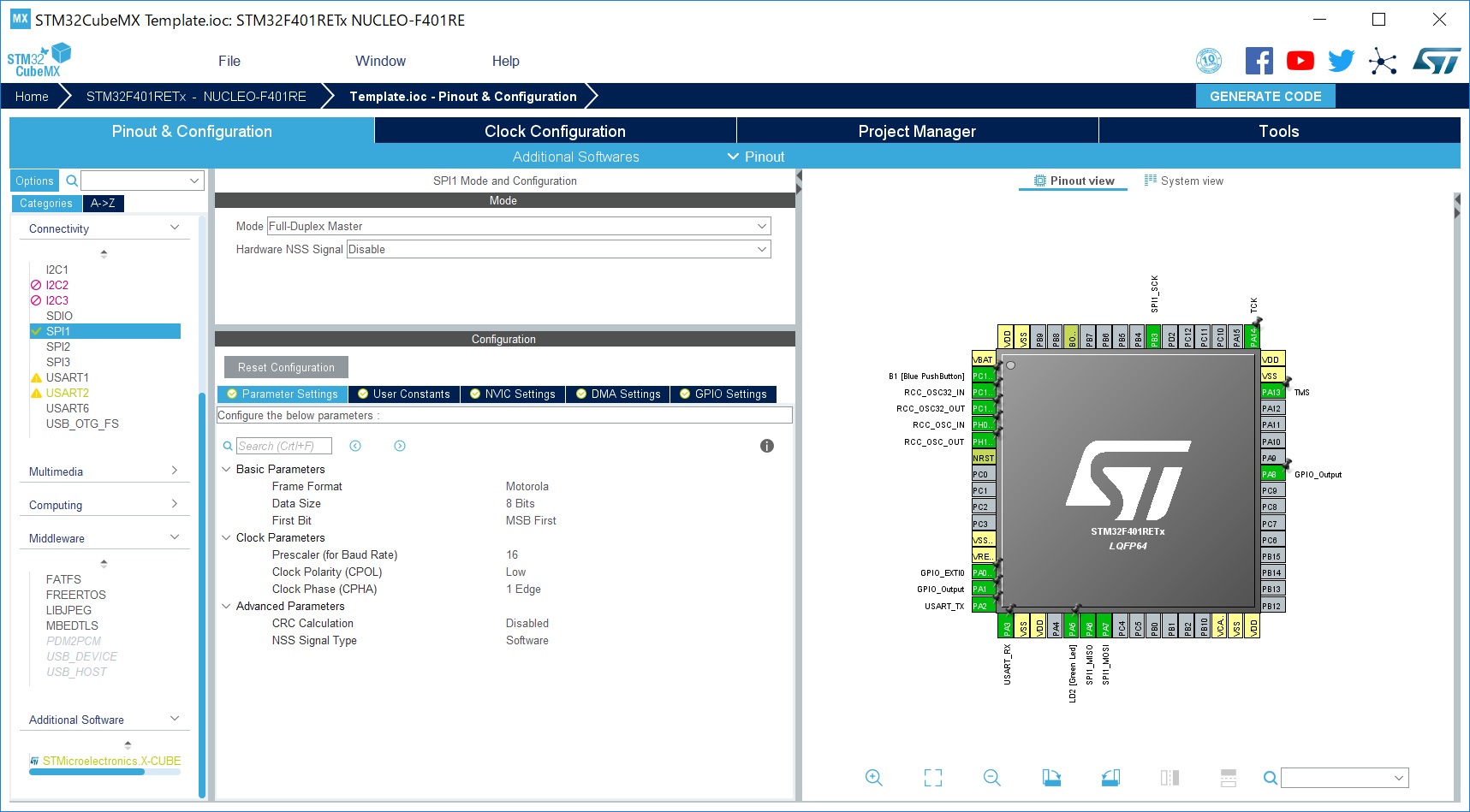The height and width of the screenshot is (812, 1470).
Task: Click the Options button
Action: [x=34, y=181]
